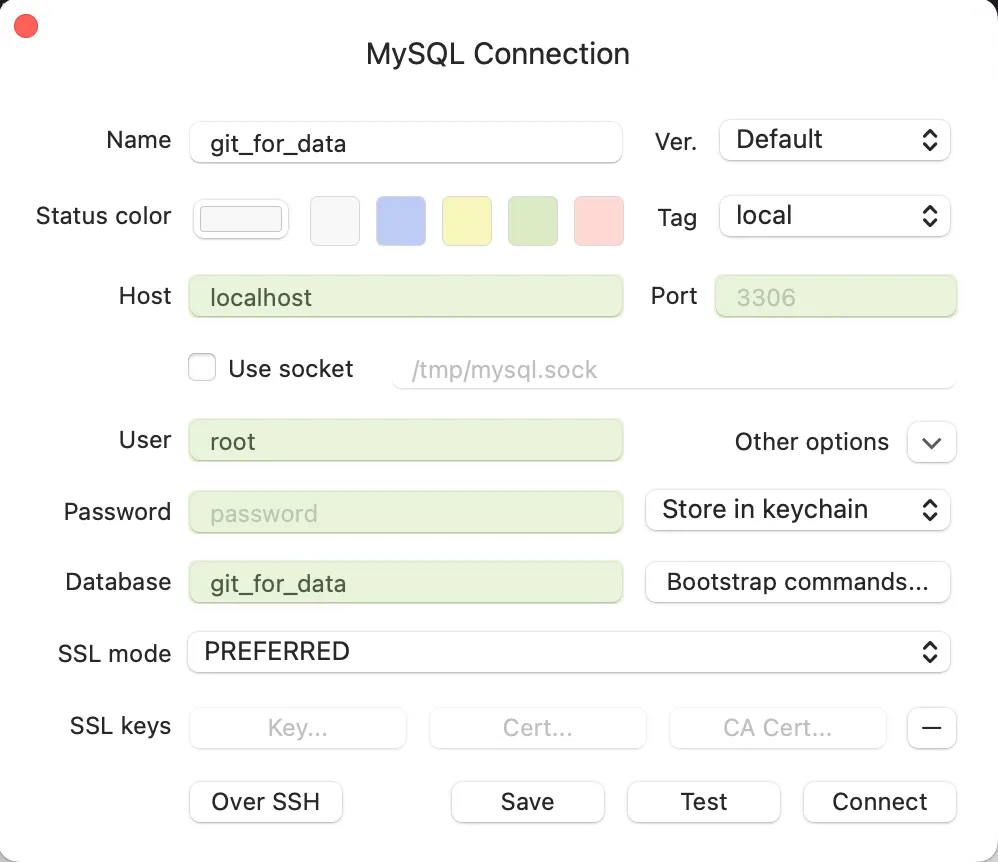The height and width of the screenshot is (862, 998).
Task: Open the Tag dropdown showing local
Action: (834, 216)
